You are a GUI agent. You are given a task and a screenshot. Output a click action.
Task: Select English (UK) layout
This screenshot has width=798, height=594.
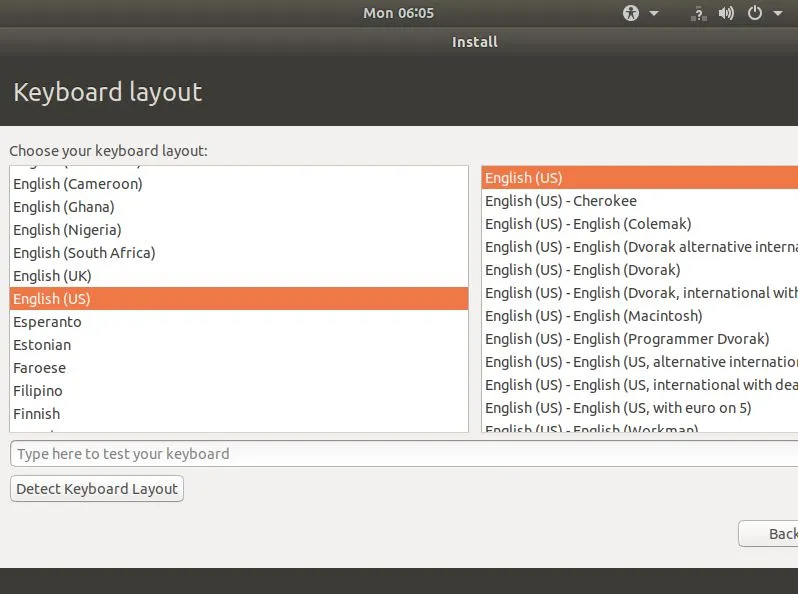coord(52,276)
